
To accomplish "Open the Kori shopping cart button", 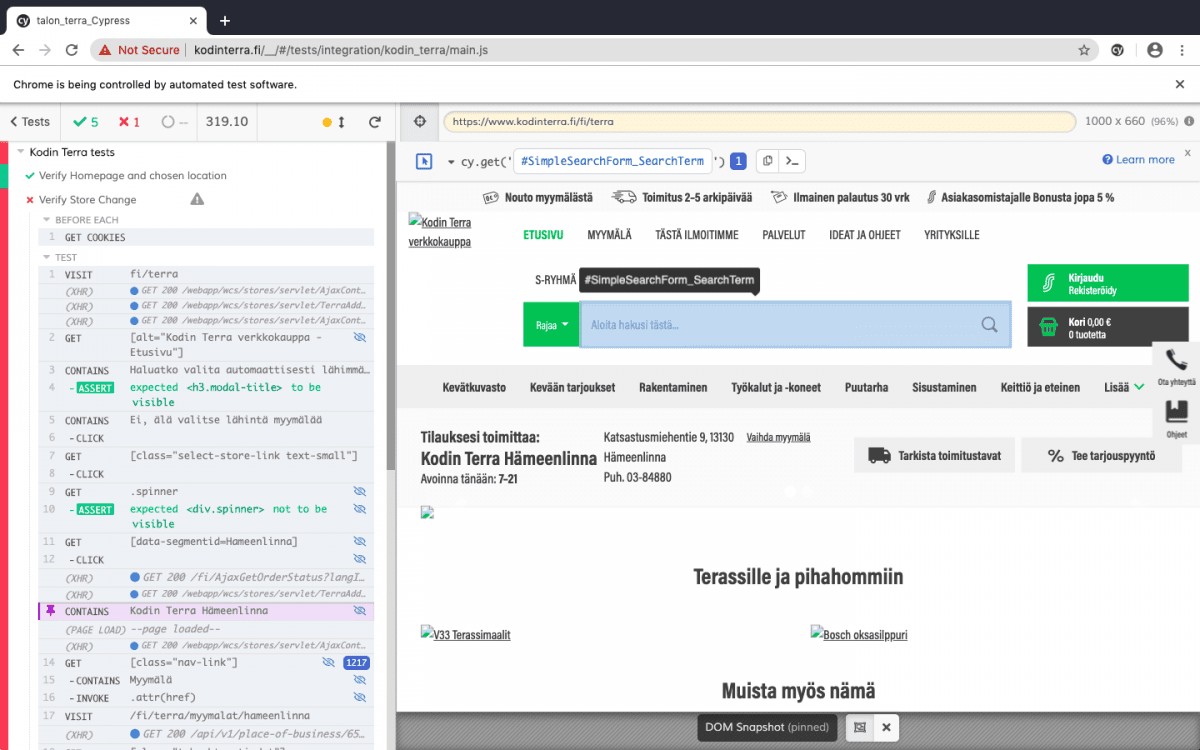I will 1108,327.
